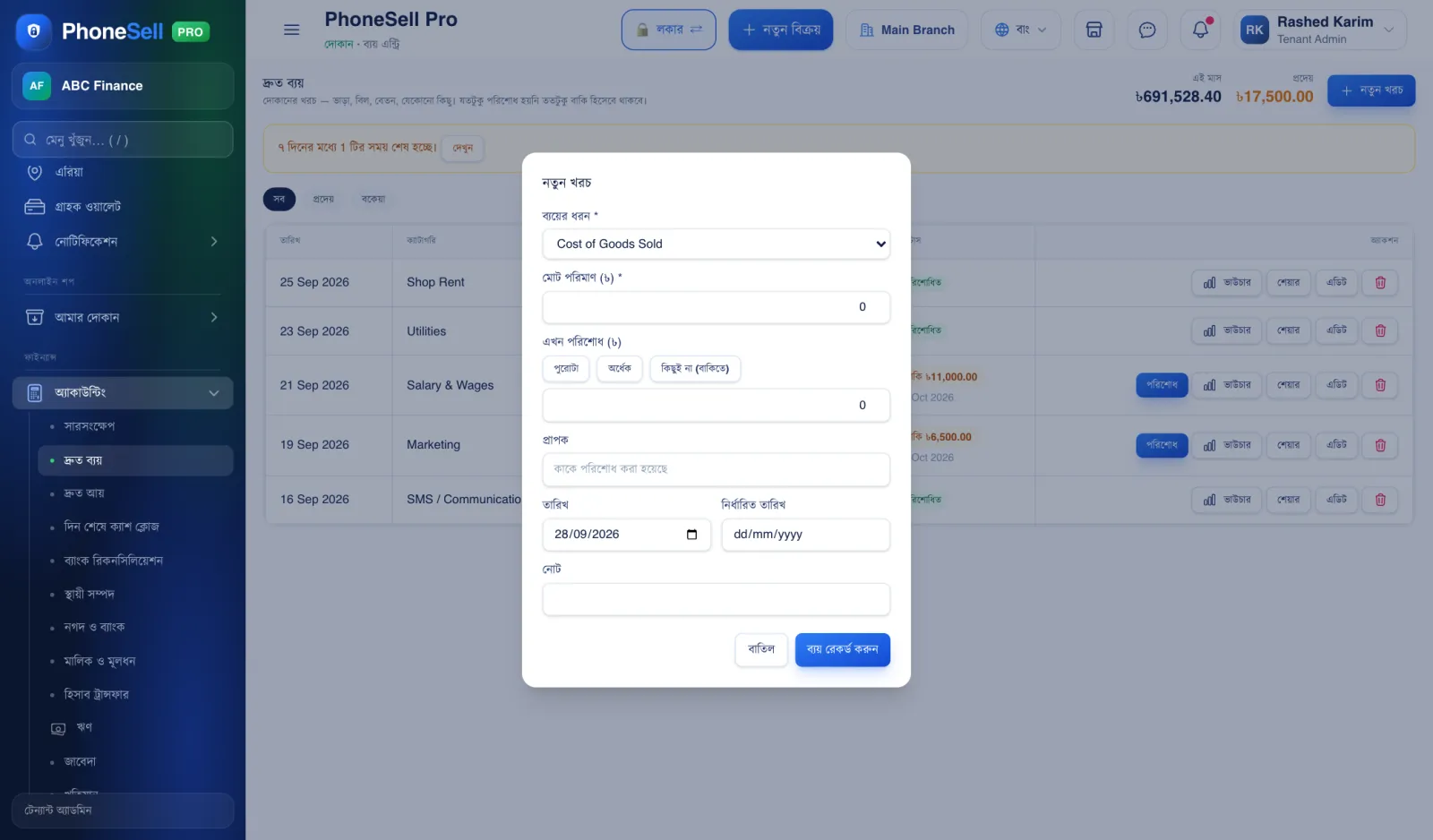Screen dimensions: 1433x840
Task: Open voucher for Shop Rent row
Action: [1226, 282]
